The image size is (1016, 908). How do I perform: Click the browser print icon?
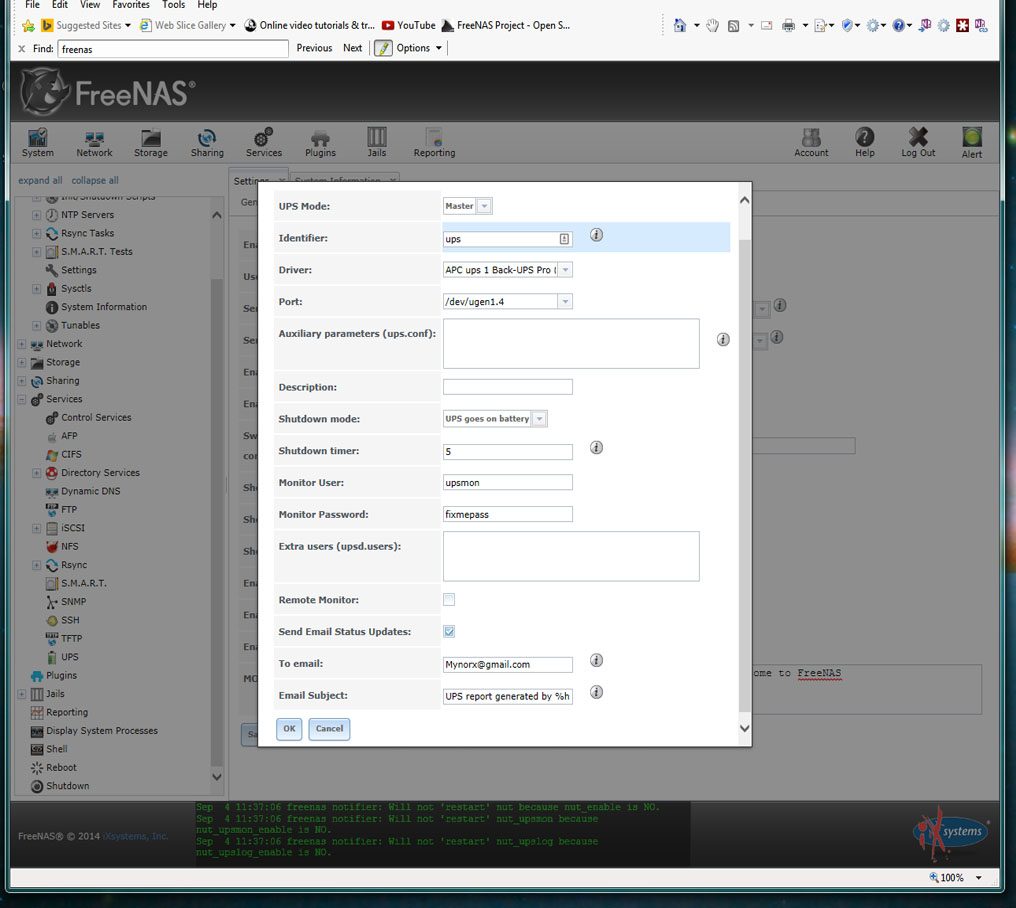coord(788,25)
